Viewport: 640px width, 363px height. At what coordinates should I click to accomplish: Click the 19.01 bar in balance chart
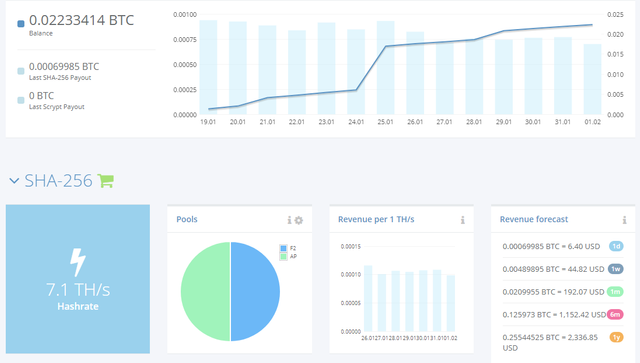(208, 67)
